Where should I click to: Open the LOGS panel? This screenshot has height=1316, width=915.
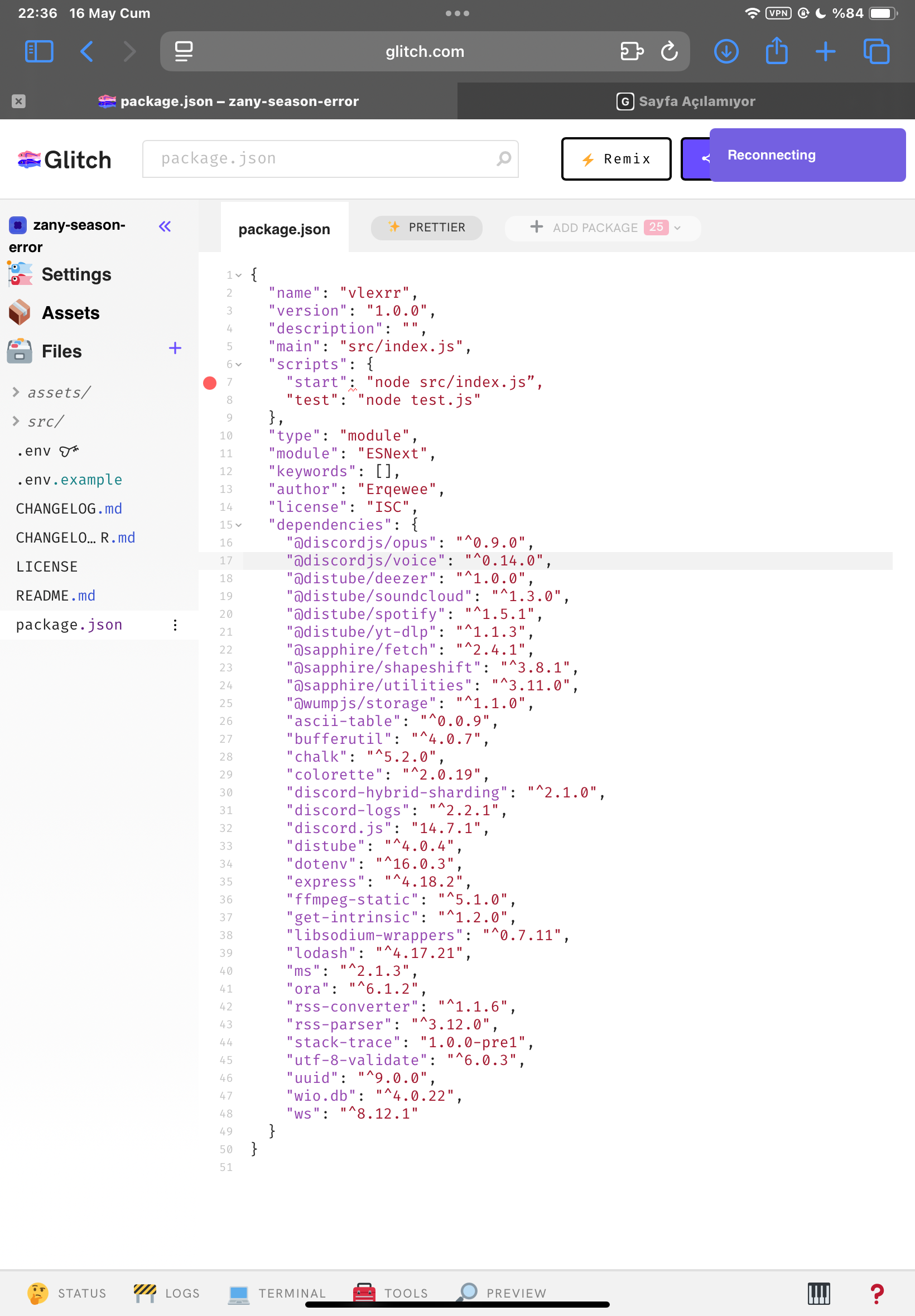[x=167, y=1293]
